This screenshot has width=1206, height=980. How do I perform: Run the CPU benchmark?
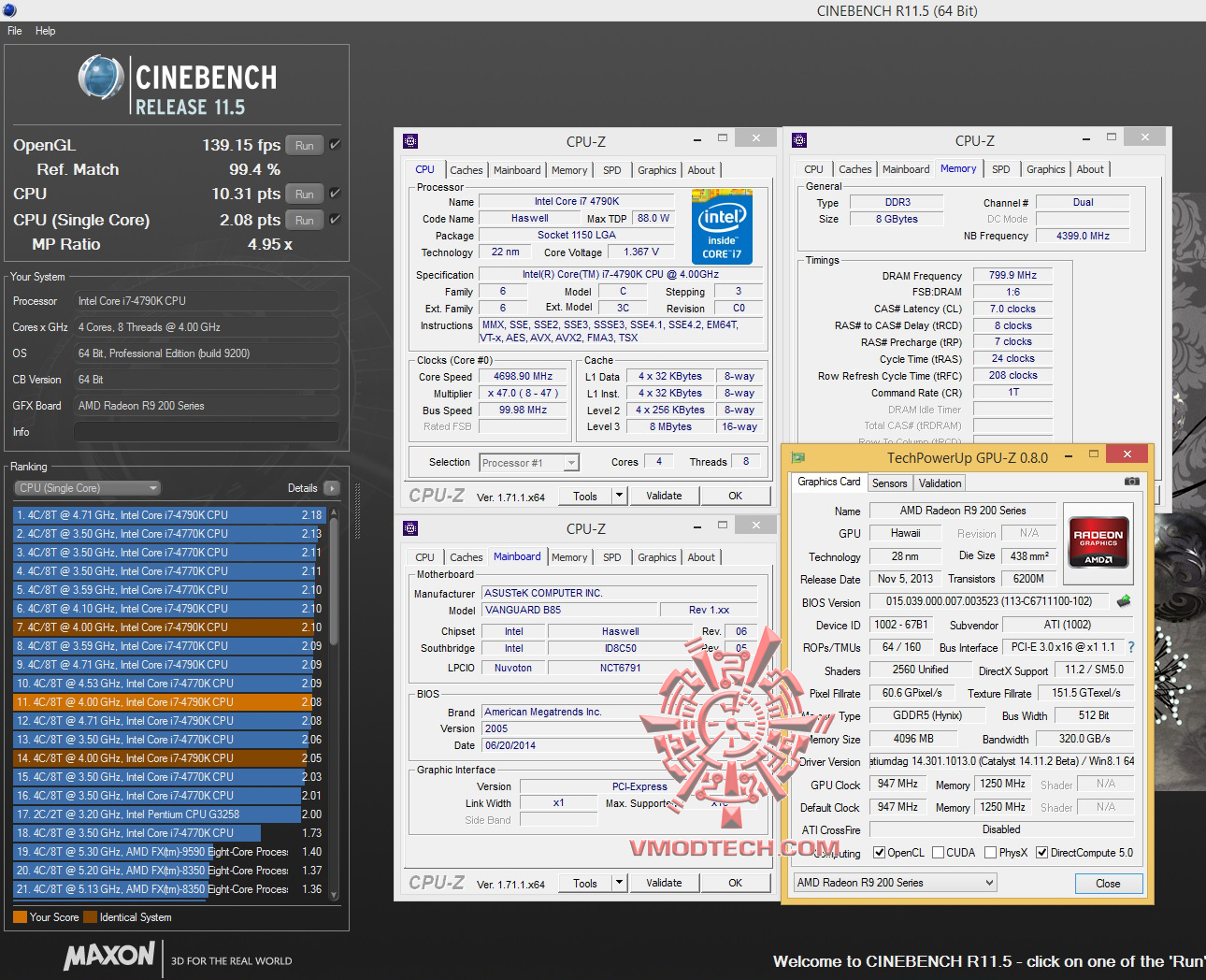[305, 194]
